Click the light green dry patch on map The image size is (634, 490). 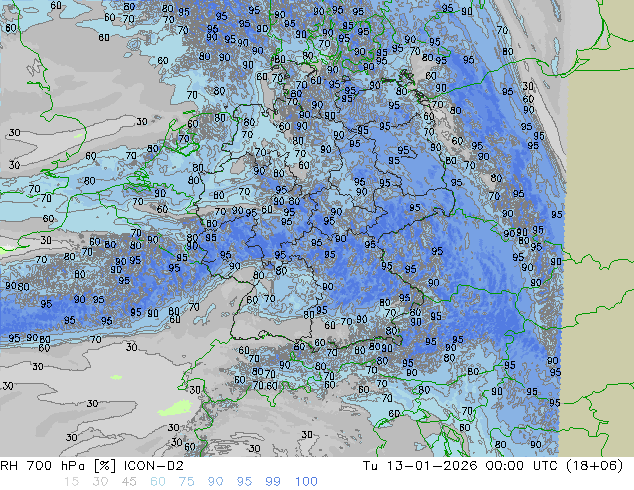tap(168, 410)
